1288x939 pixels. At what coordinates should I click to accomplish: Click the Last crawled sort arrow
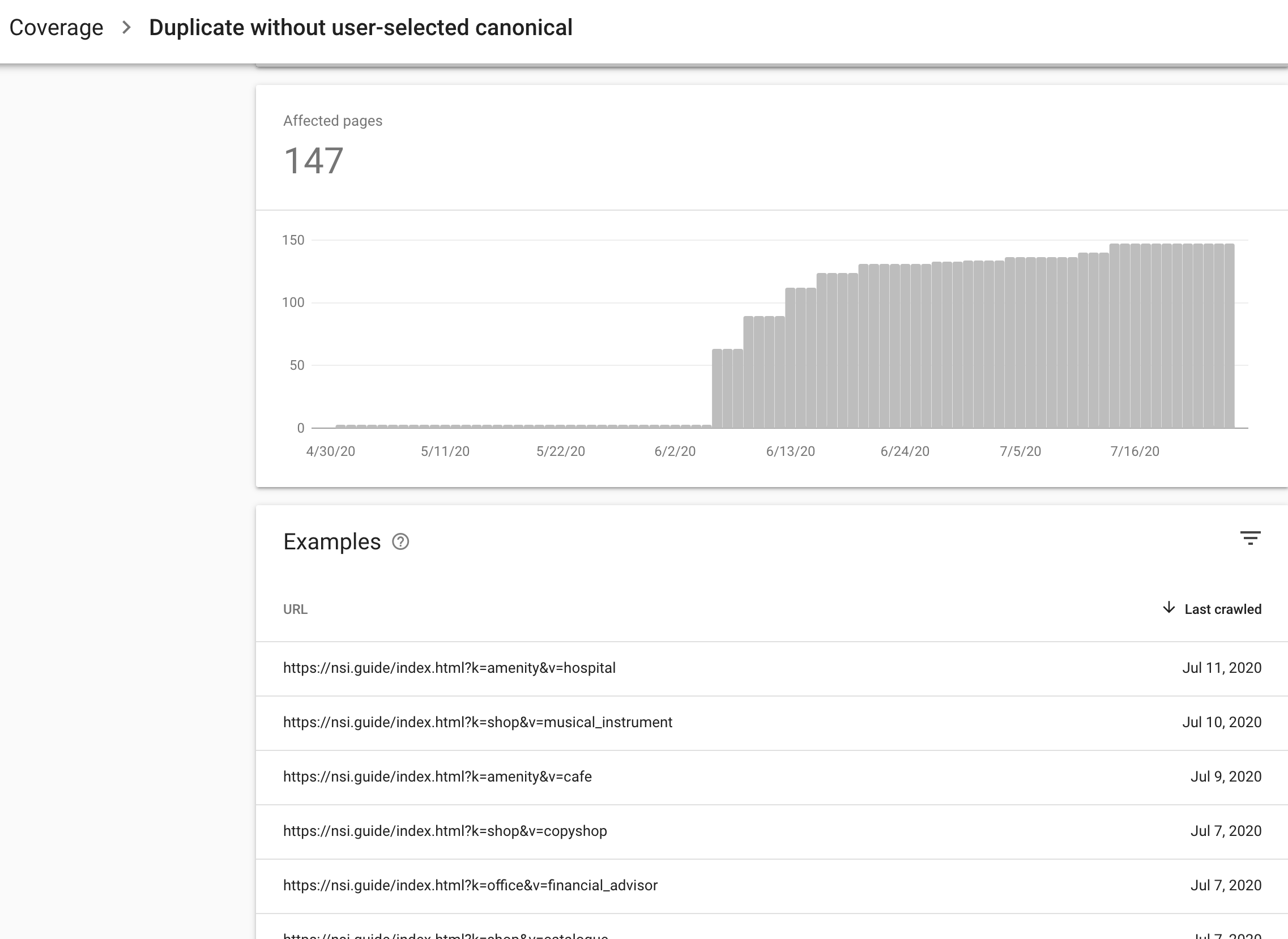[x=1168, y=608]
